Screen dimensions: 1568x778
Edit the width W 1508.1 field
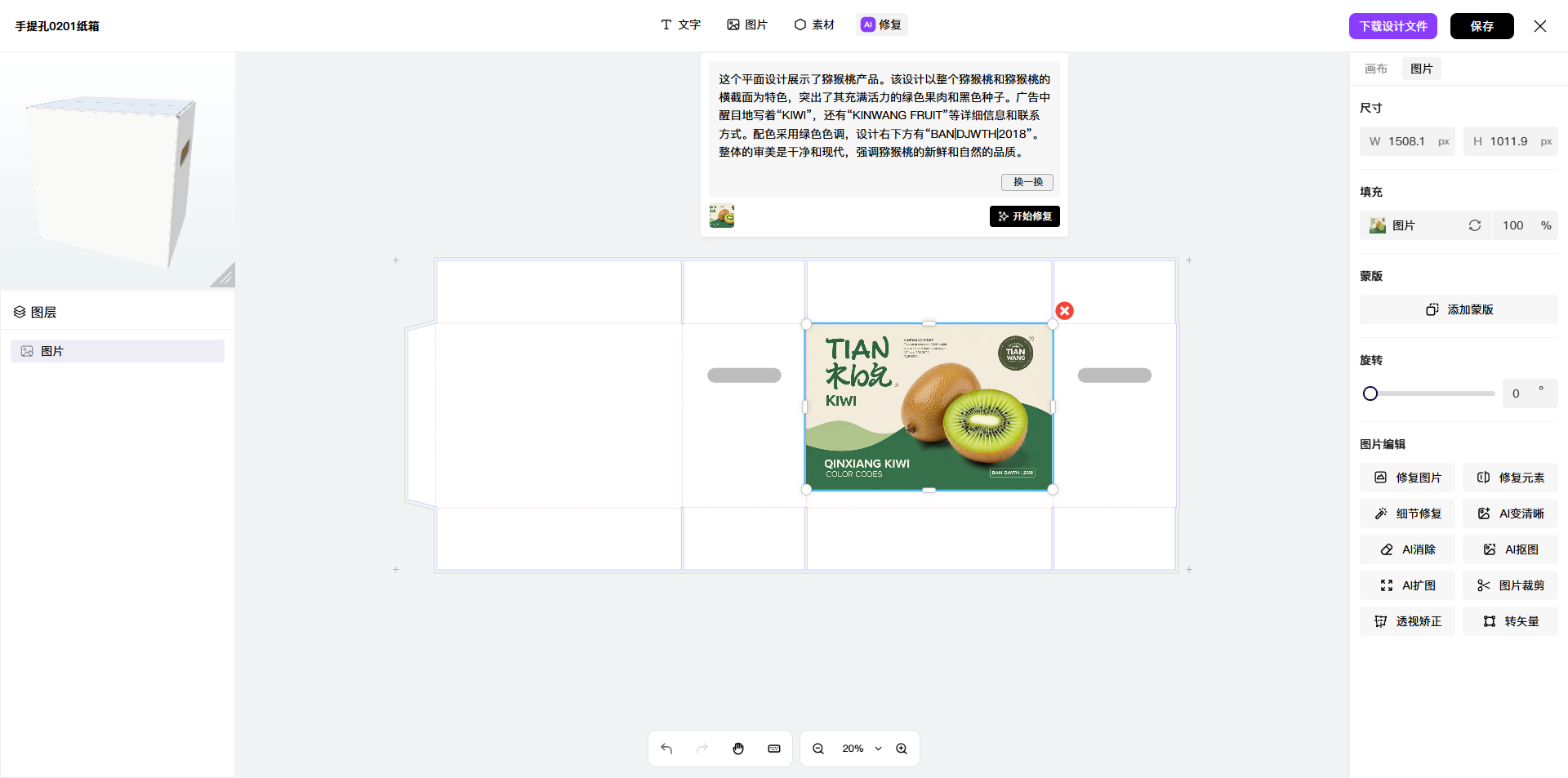pos(1407,141)
